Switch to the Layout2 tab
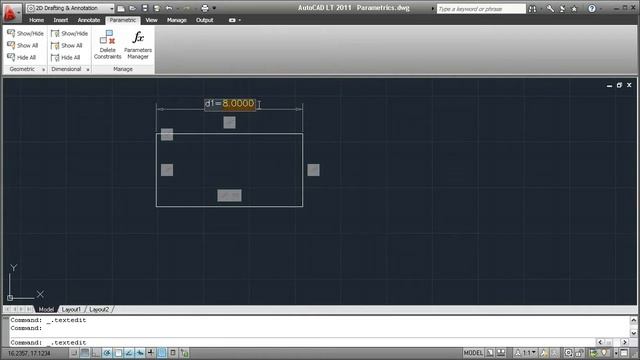640x360 pixels. [99, 309]
